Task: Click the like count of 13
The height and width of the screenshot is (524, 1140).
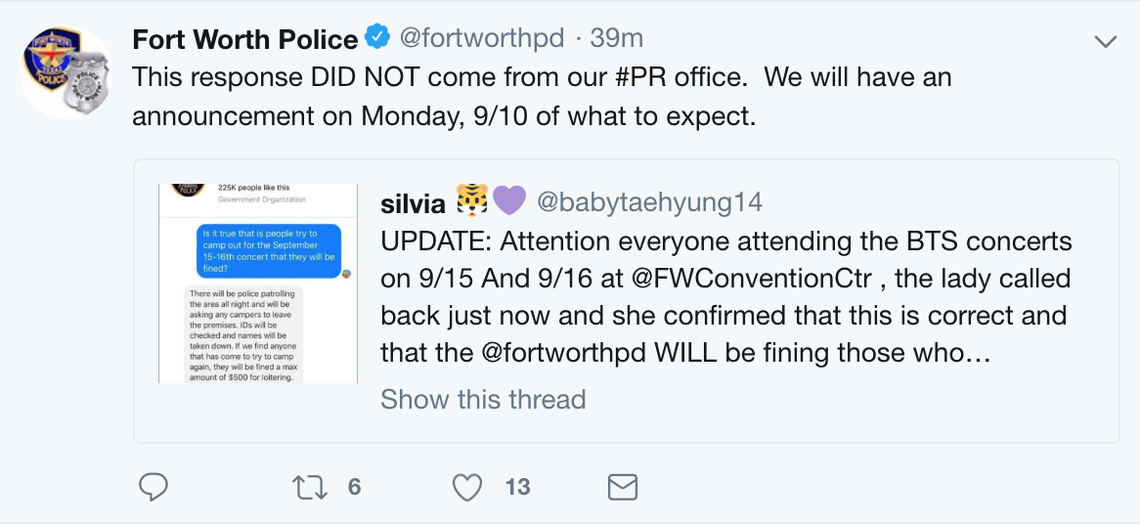Action: (518, 486)
